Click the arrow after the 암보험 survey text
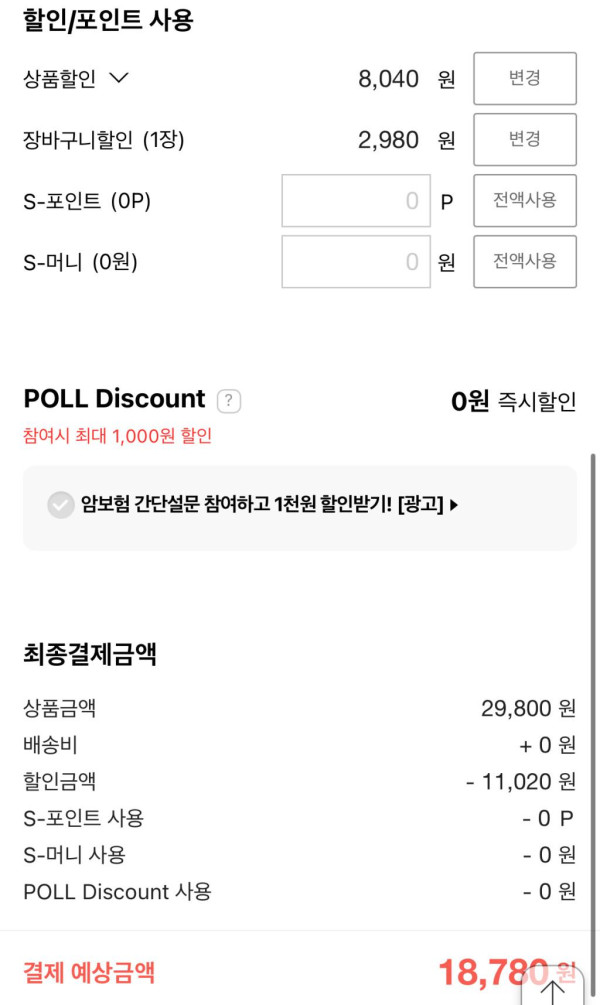Screen dimensions: 600x1005 click(x=454, y=506)
